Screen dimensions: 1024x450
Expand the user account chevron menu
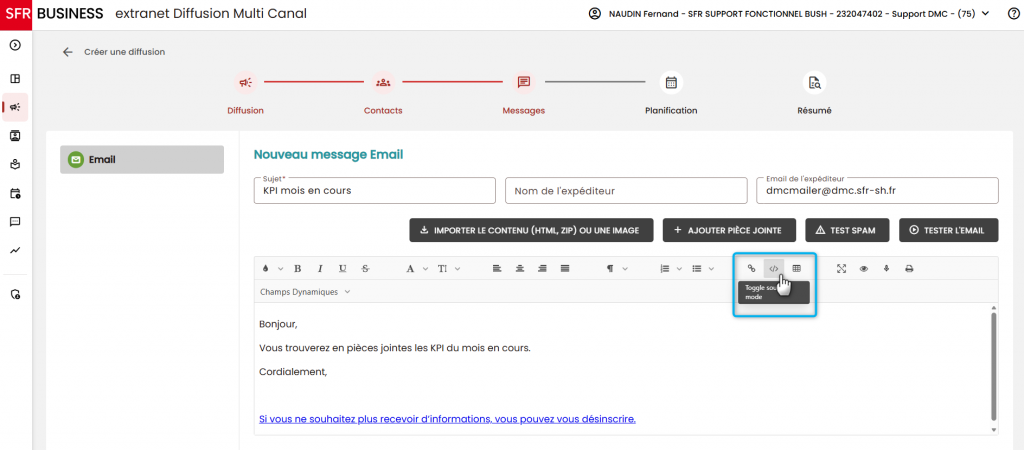(x=985, y=14)
